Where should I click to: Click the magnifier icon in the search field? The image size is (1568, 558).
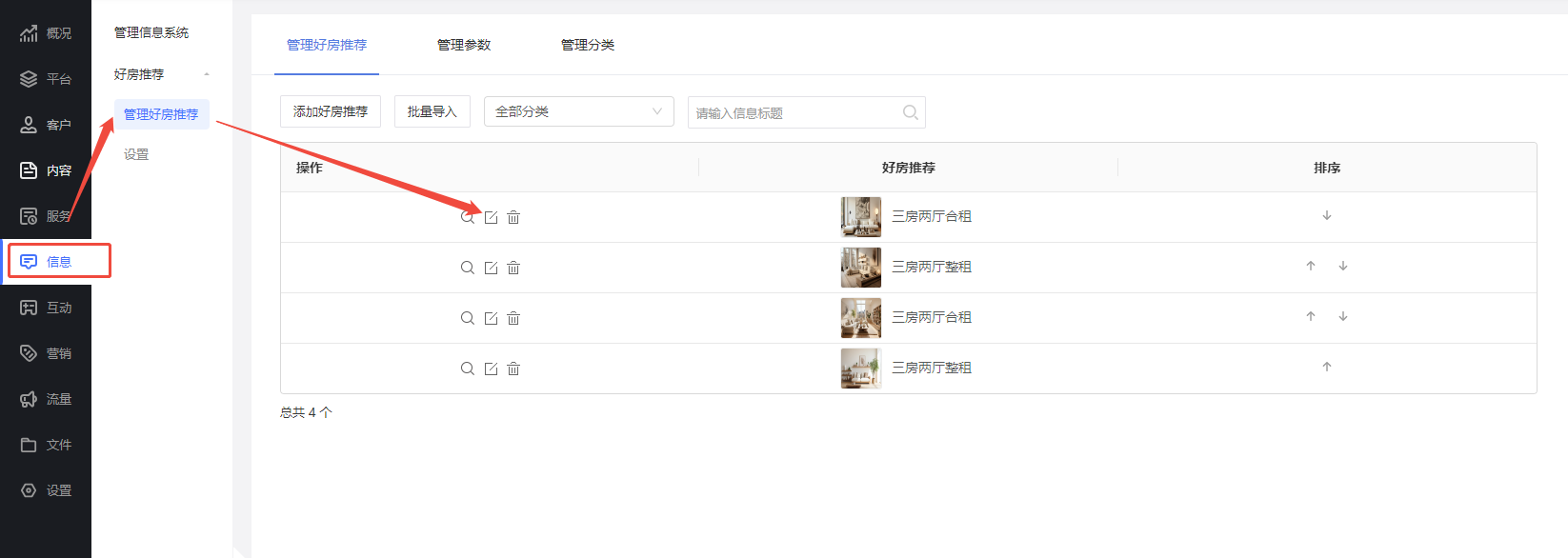pyautogui.click(x=911, y=112)
